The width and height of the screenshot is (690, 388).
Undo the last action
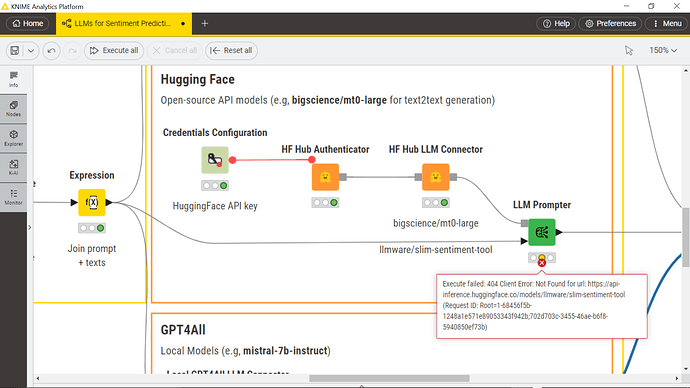click(x=51, y=51)
